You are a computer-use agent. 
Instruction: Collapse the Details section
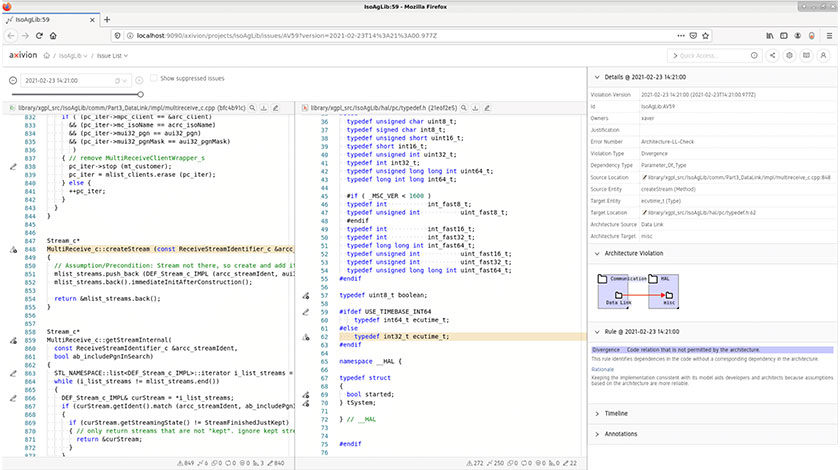tap(596, 76)
